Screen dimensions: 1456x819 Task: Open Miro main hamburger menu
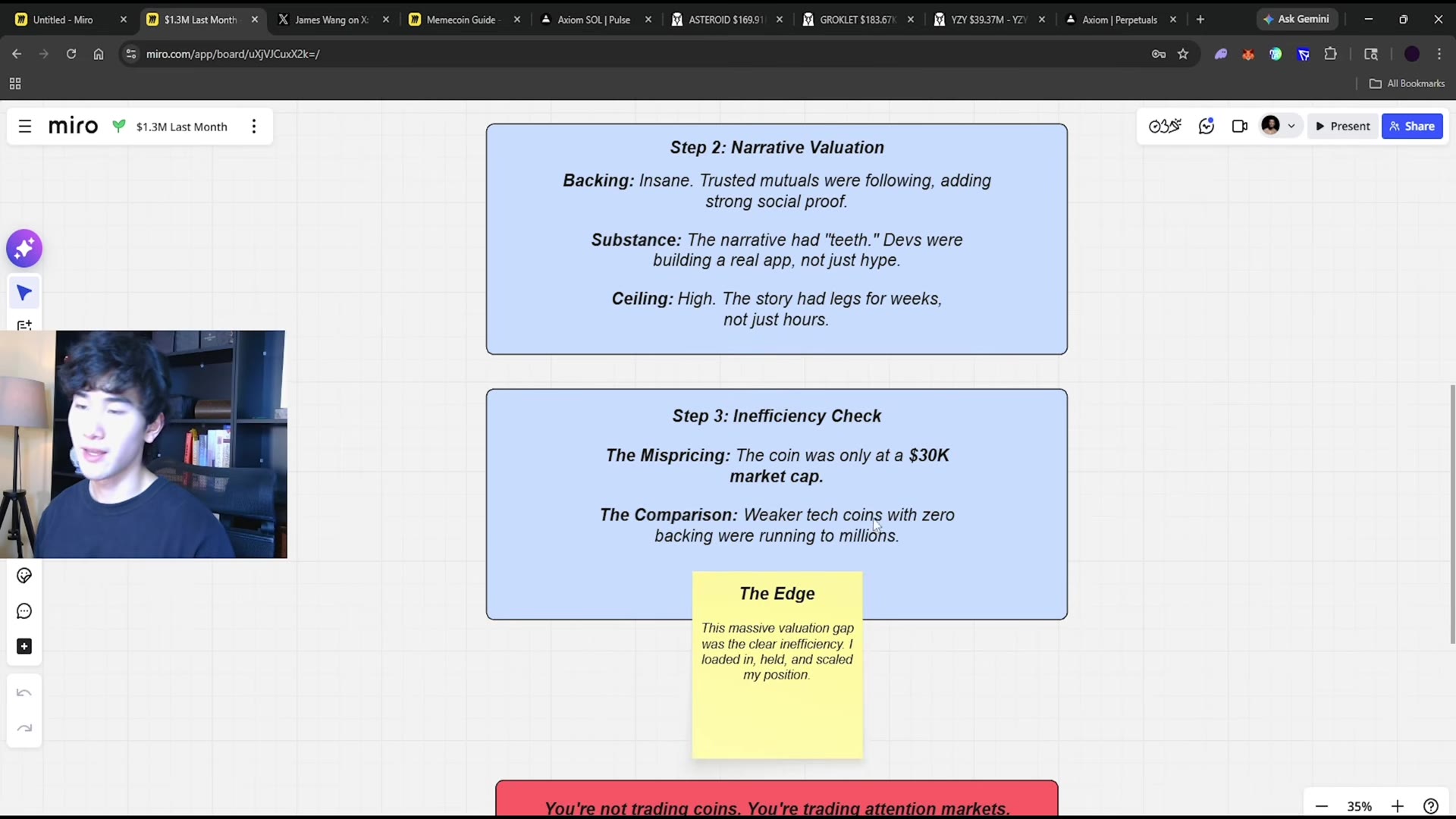pyautogui.click(x=25, y=127)
